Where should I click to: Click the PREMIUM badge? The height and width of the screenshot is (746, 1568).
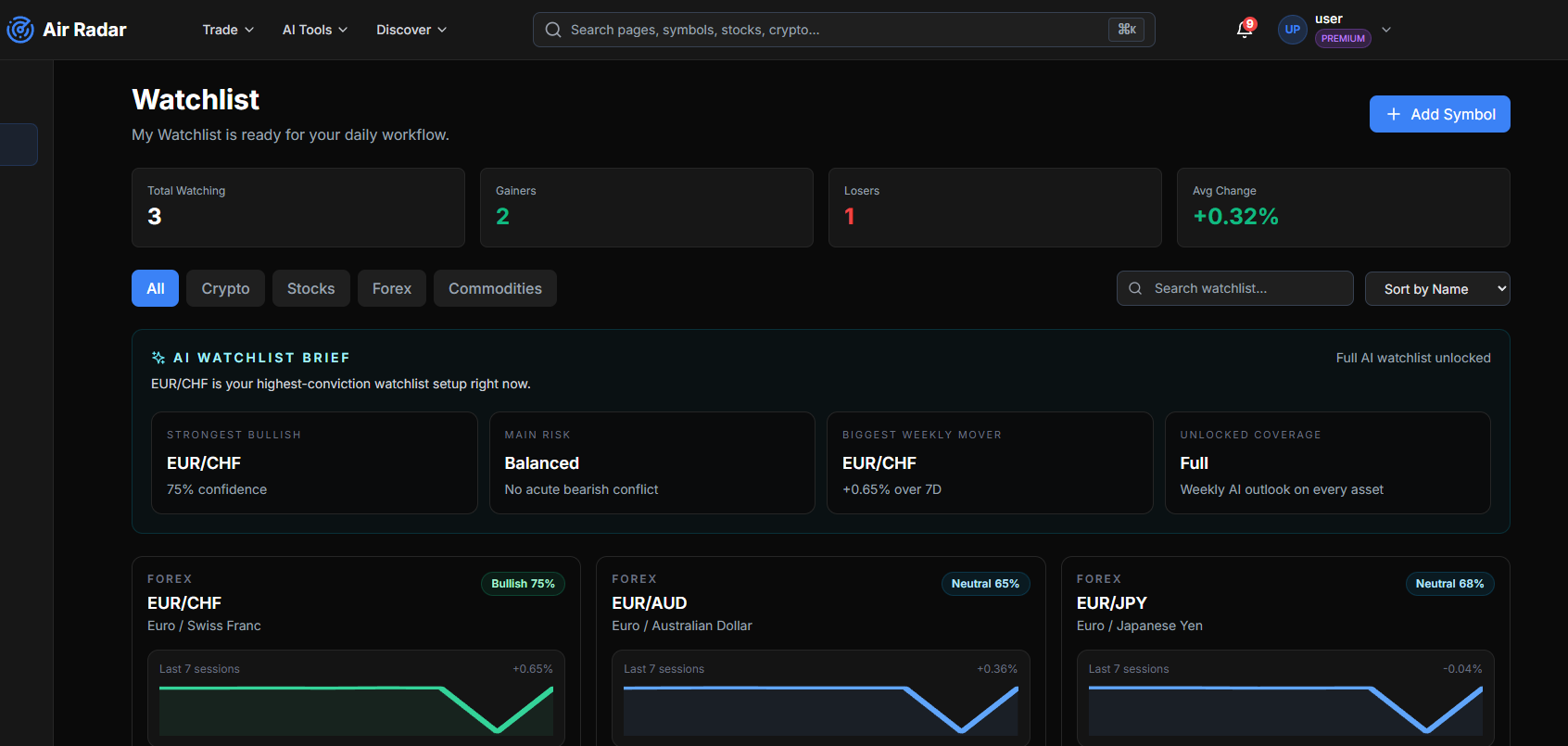(x=1343, y=38)
